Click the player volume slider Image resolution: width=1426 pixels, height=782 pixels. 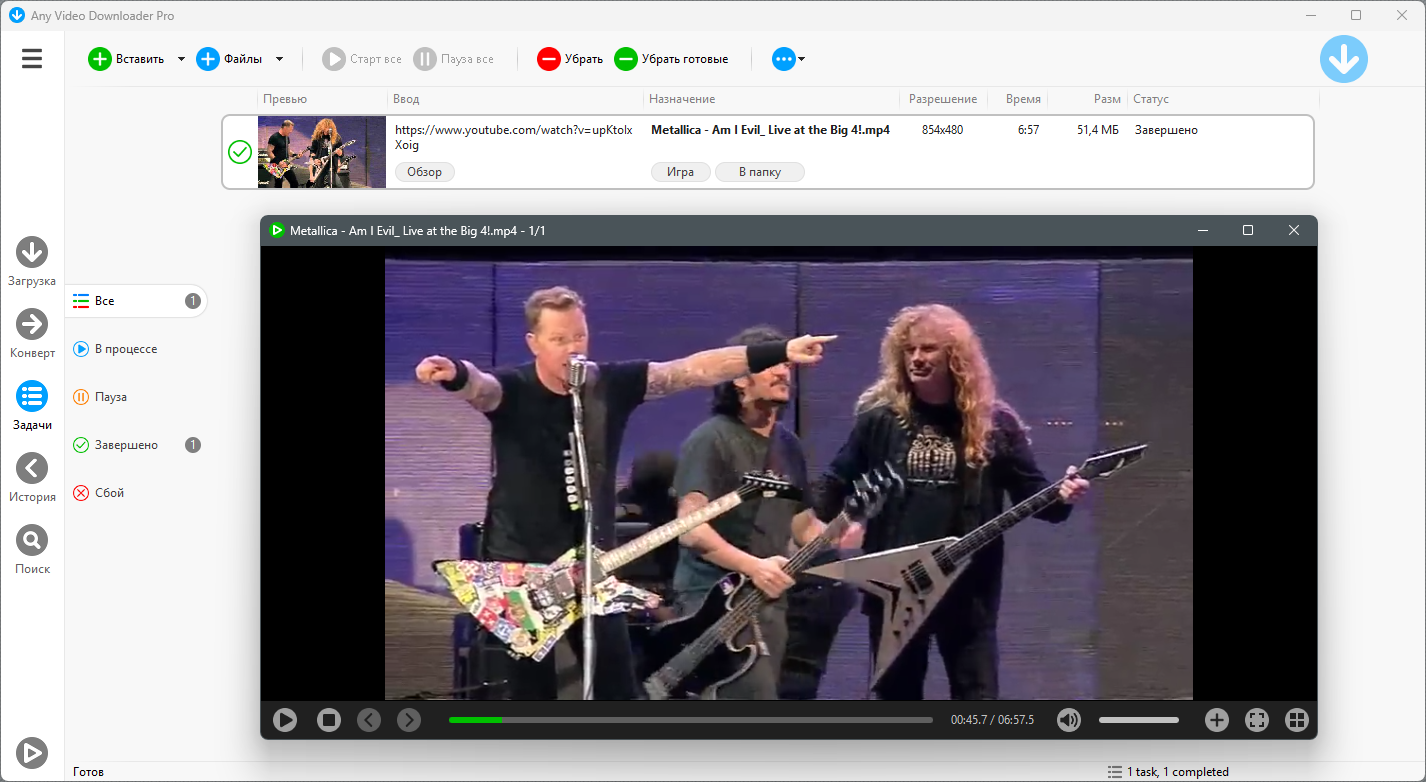(1139, 720)
